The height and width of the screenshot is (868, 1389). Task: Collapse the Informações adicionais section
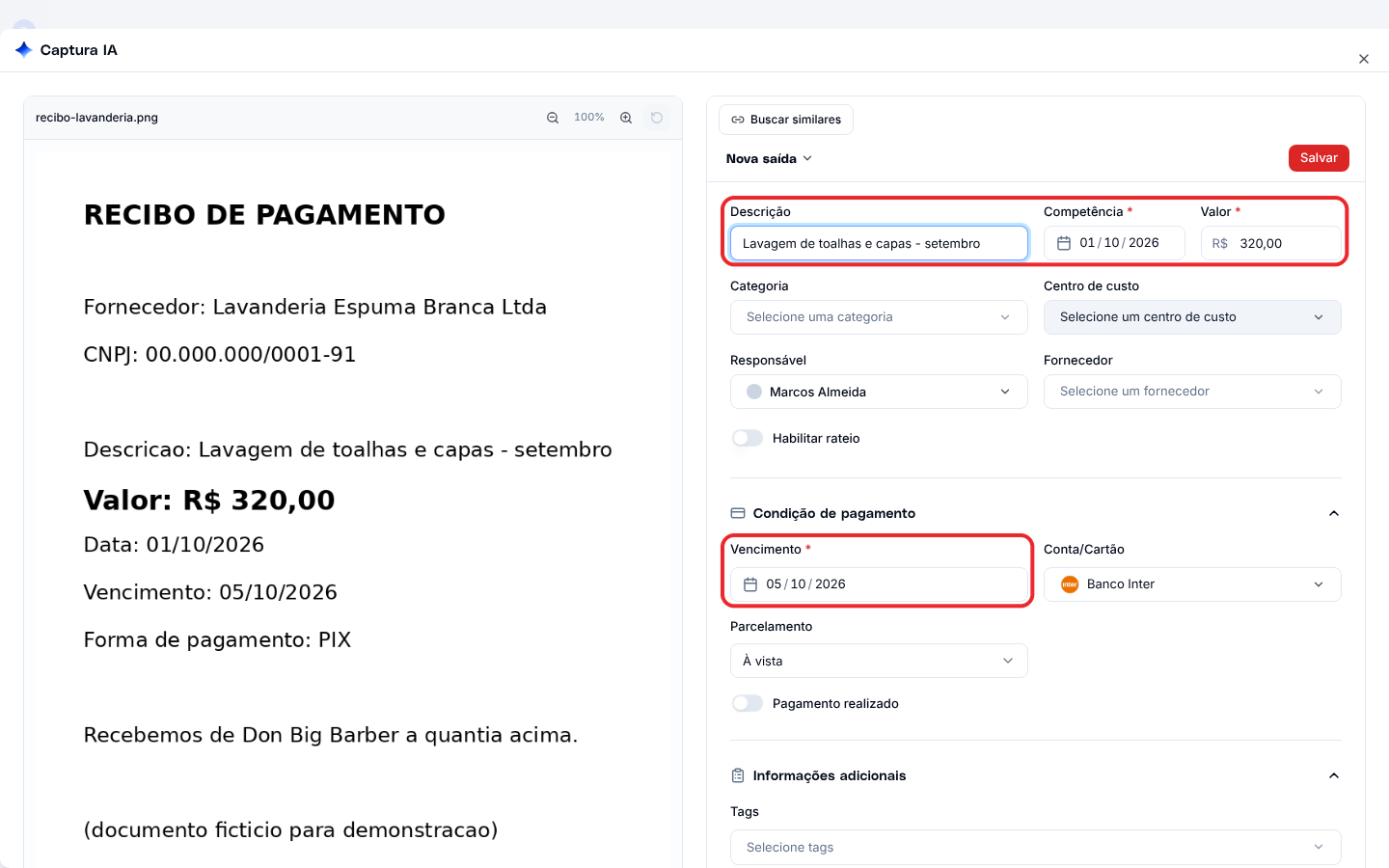click(1334, 775)
